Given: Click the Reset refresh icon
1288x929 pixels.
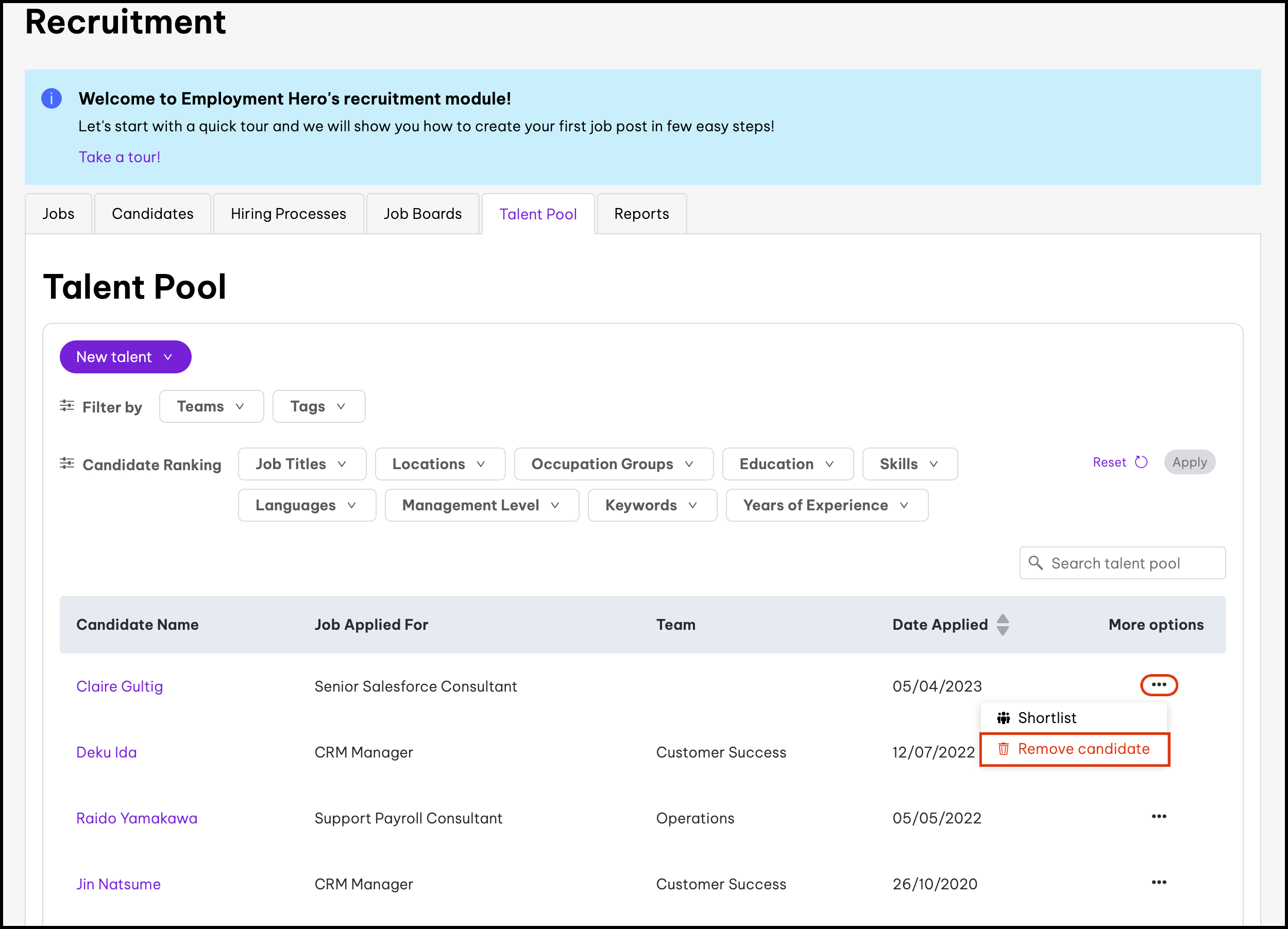Looking at the screenshot, I should tap(1141, 462).
